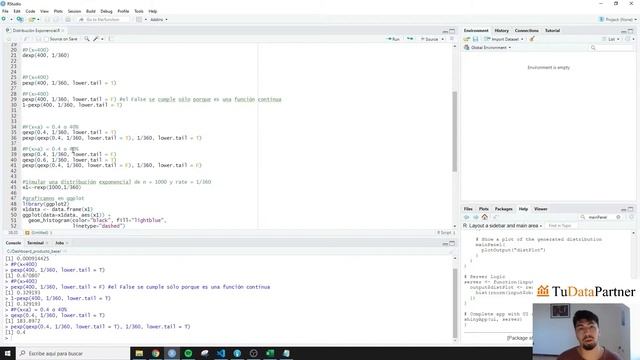Click the Run button in editor
The height and width of the screenshot is (360, 640).
tap(393, 39)
